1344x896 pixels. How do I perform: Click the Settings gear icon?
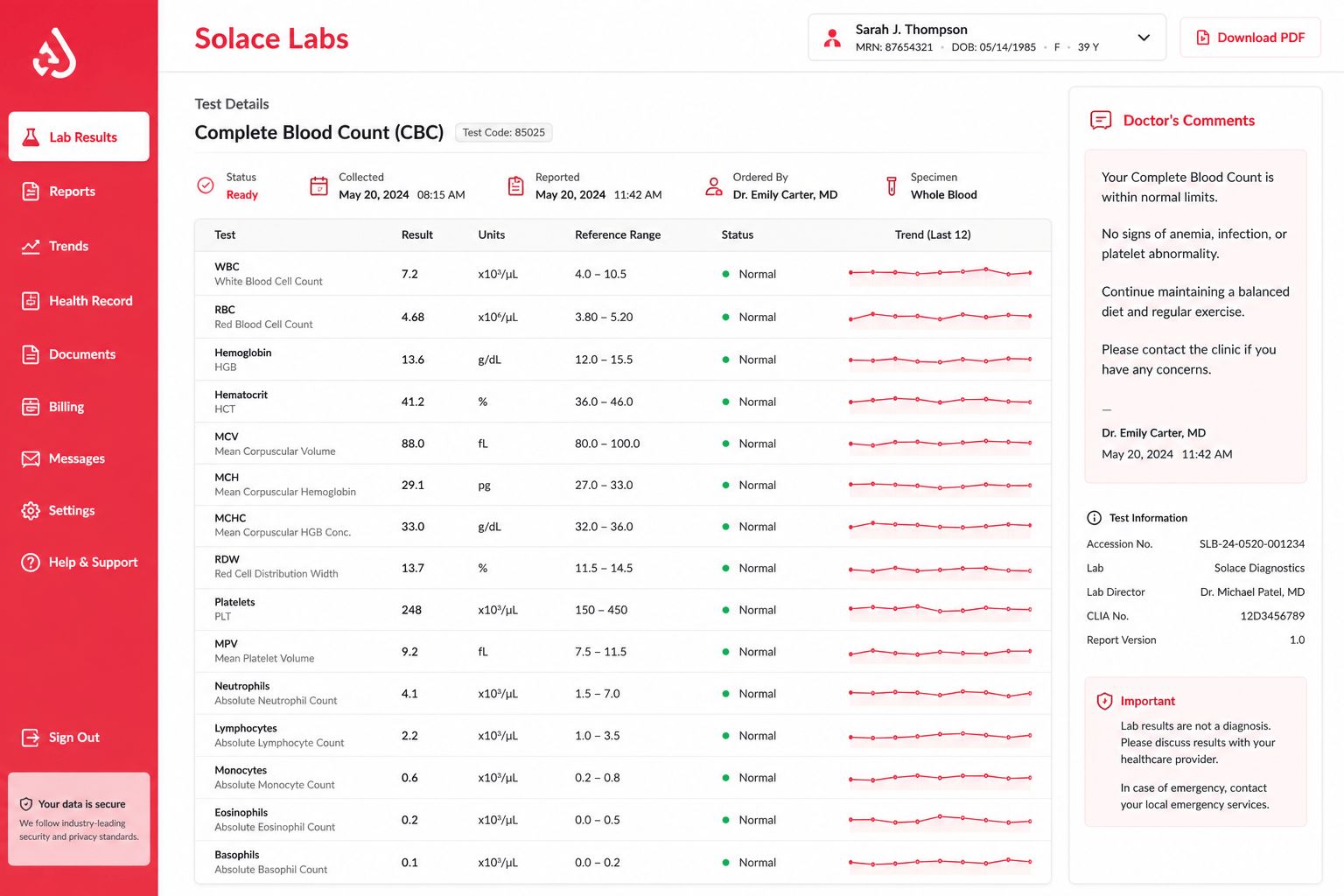(31, 511)
